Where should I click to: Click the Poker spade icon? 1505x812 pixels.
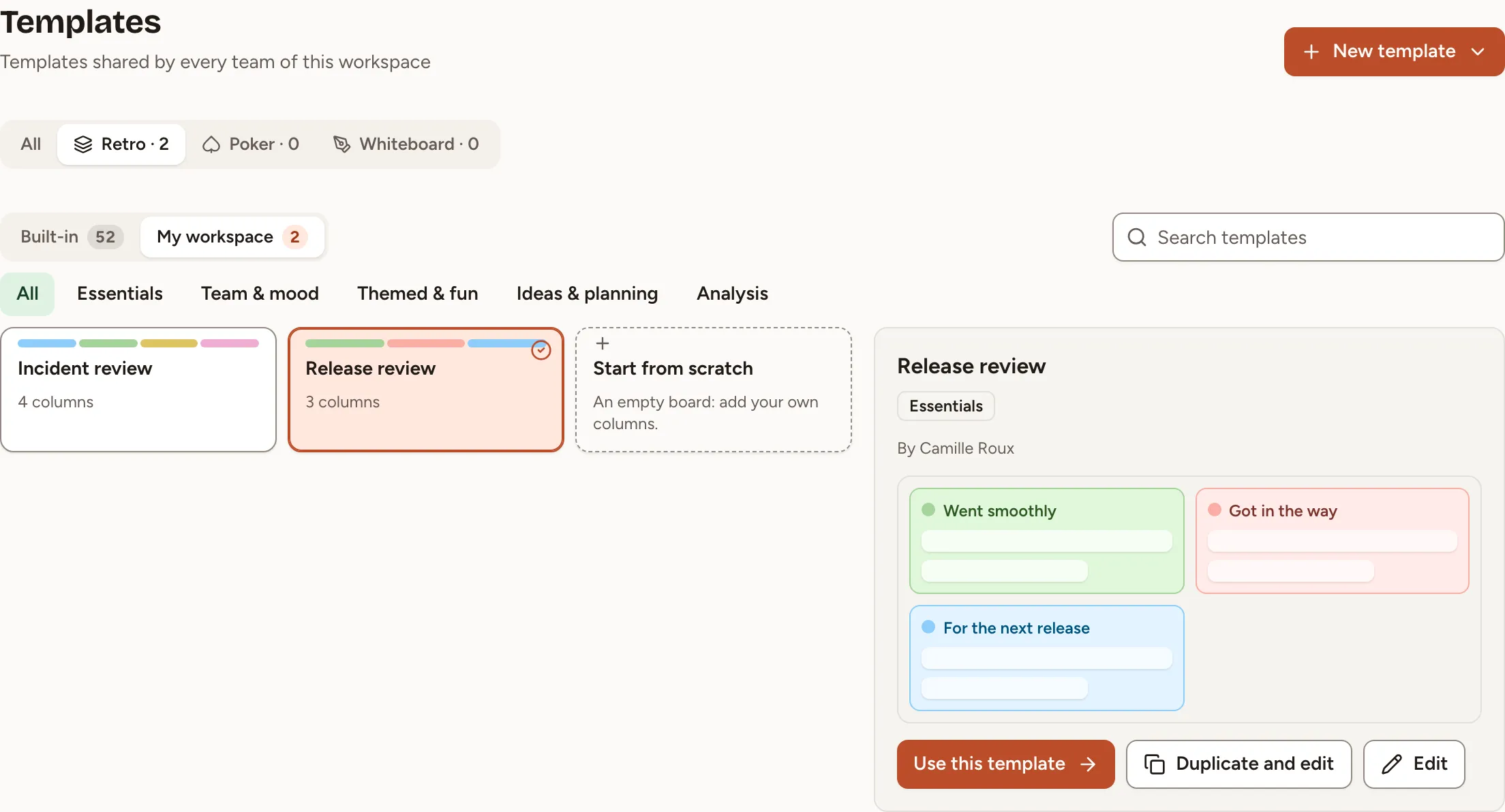coord(211,144)
